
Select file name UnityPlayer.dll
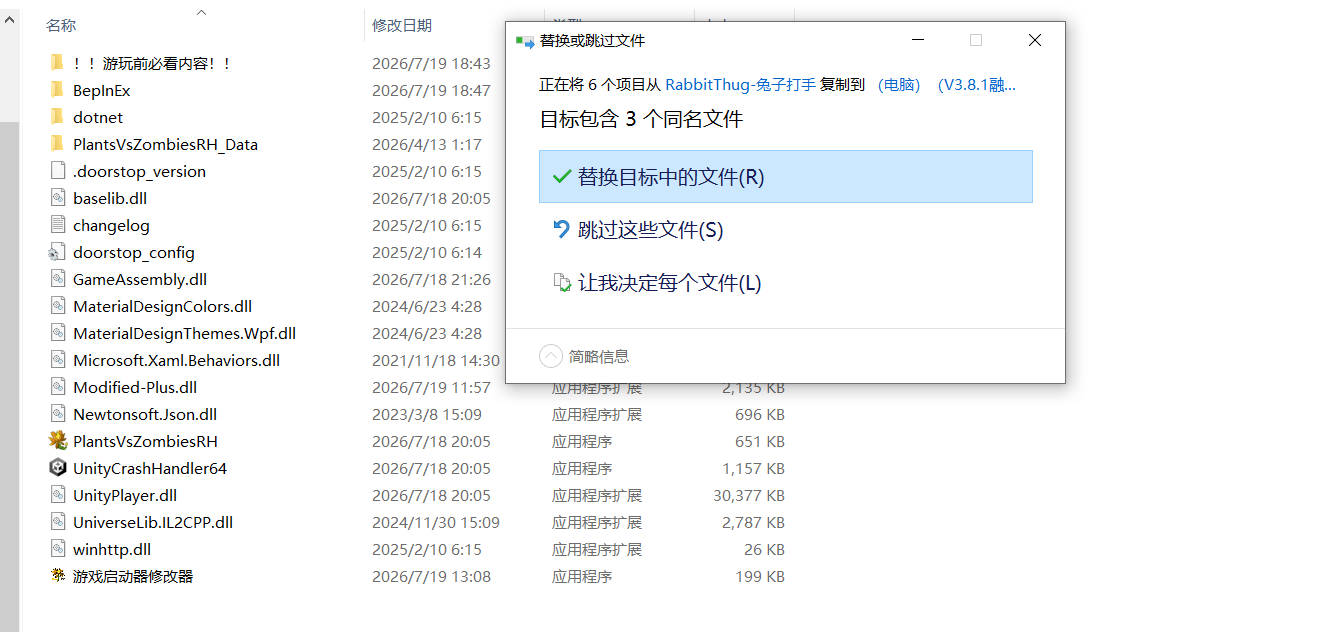pos(125,495)
